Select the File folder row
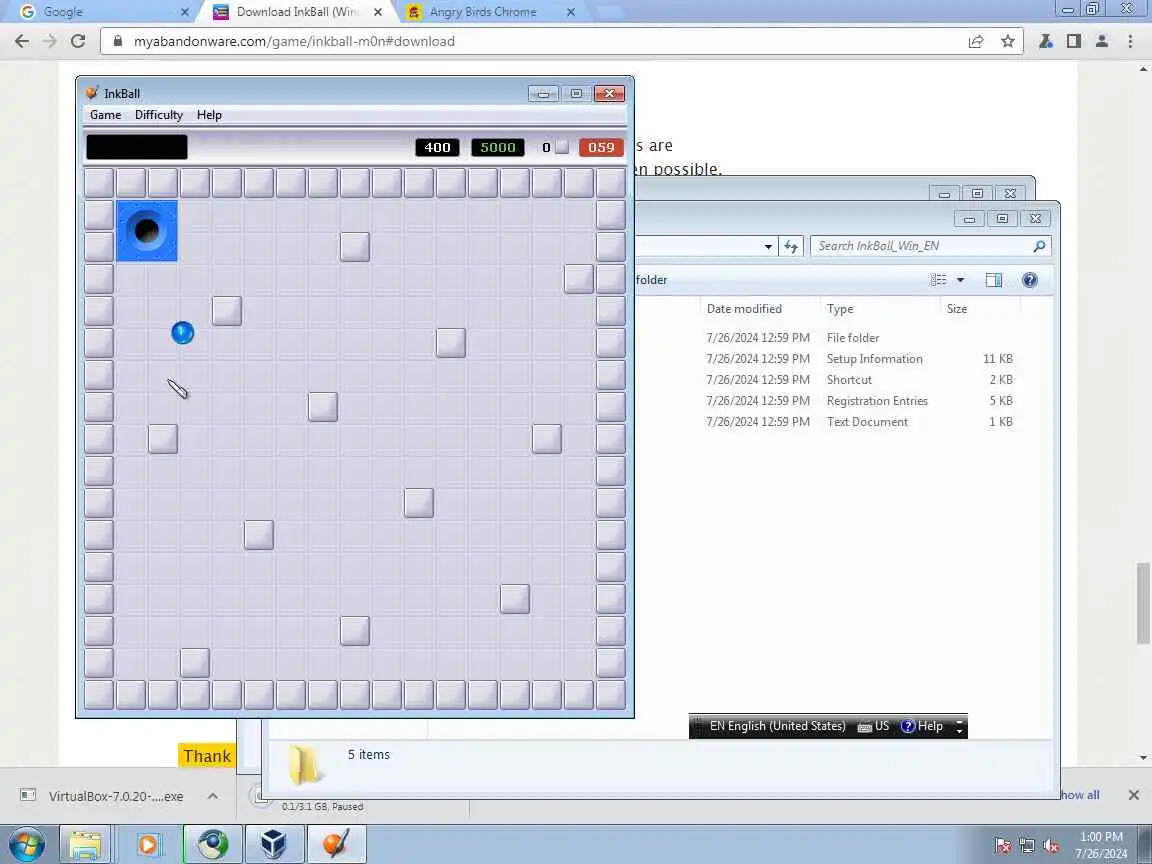 click(845, 338)
